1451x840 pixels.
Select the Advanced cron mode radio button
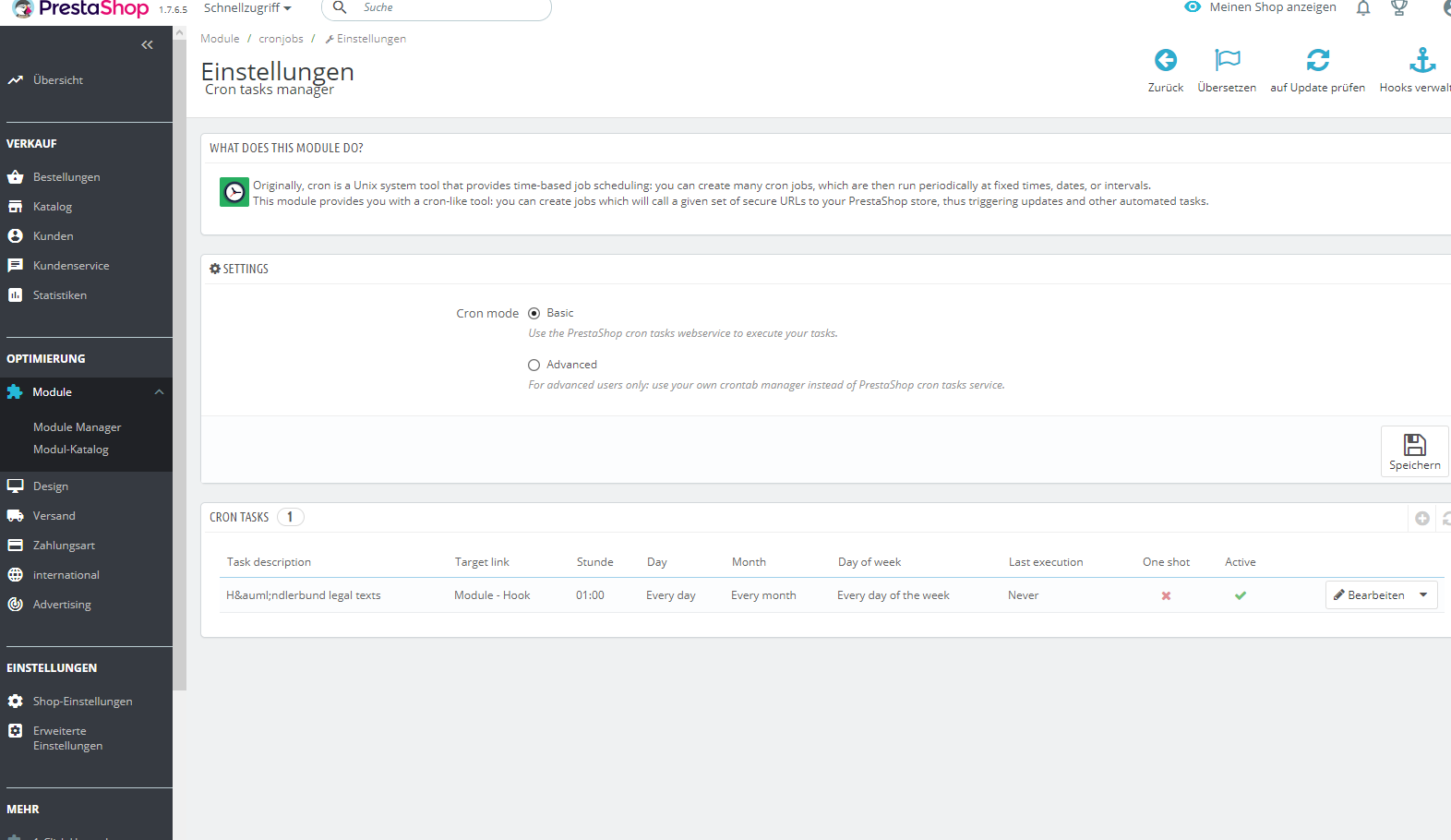[534, 366]
